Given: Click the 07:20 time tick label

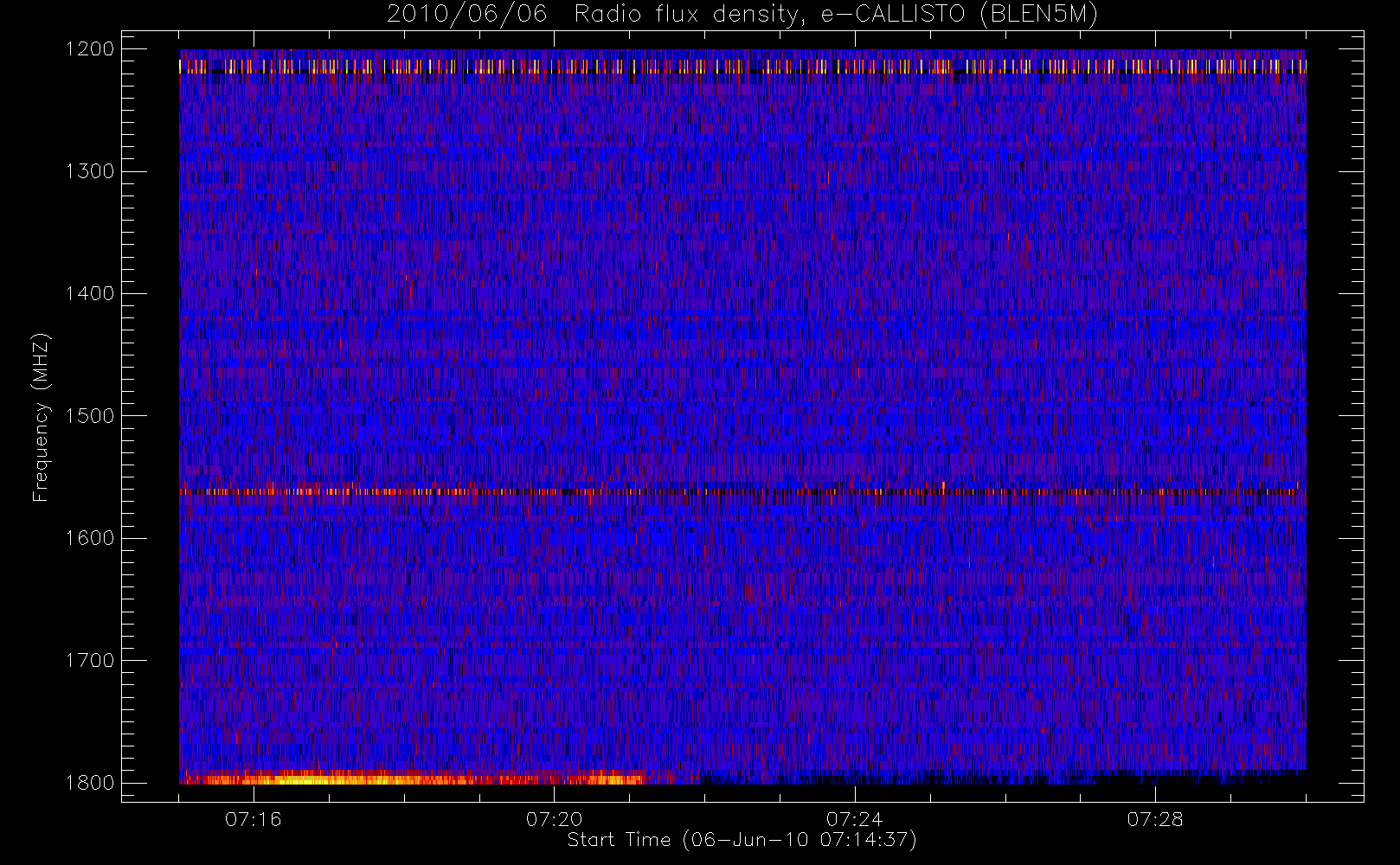Looking at the screenshot, I should [x=554, y=819].
